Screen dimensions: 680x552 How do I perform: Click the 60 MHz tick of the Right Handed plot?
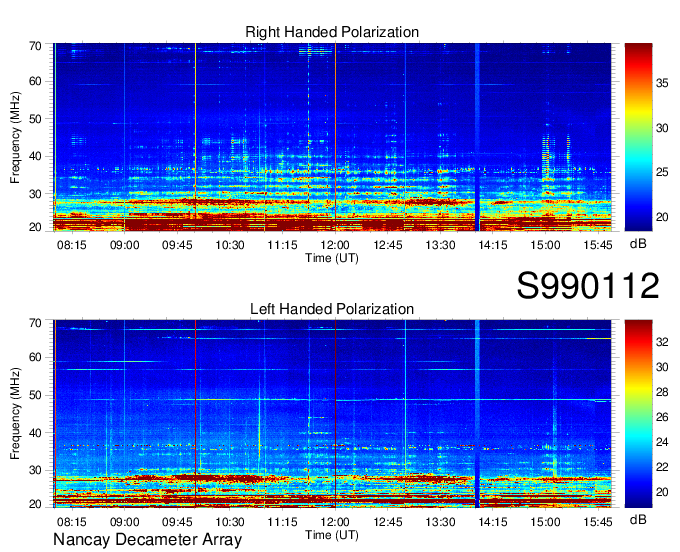tap(35, 81)
